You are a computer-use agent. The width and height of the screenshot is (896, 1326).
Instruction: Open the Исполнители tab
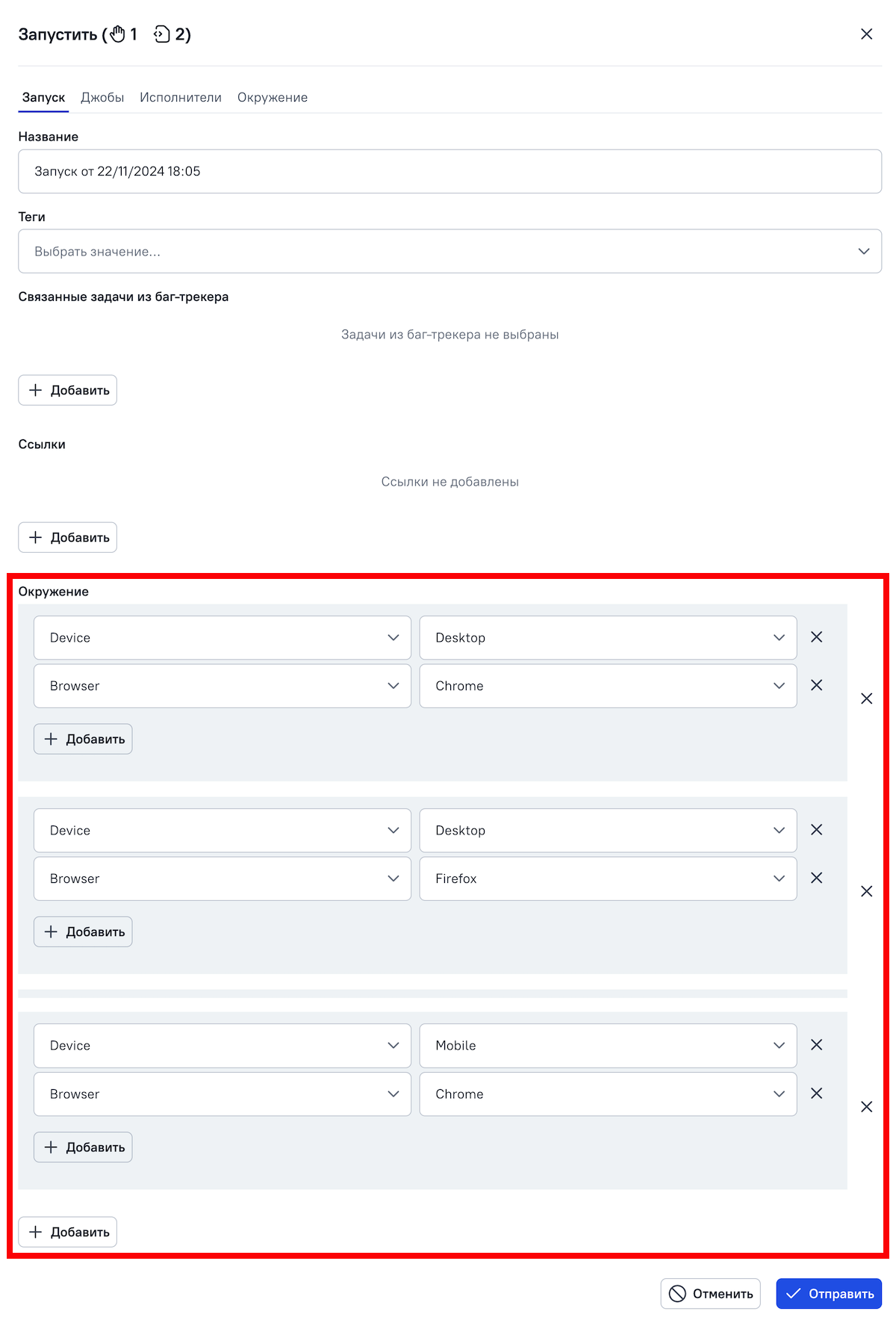pyautogui.click(x=181, y=98)
